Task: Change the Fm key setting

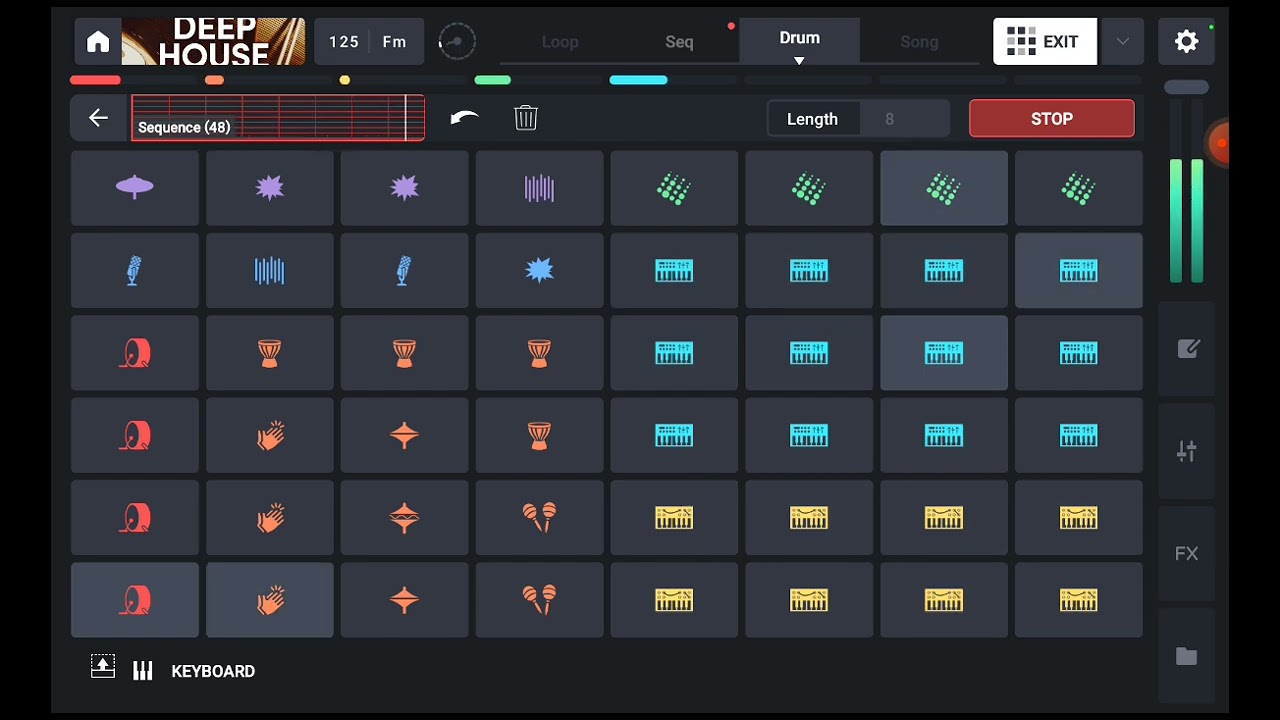Action: click(395, 42)
